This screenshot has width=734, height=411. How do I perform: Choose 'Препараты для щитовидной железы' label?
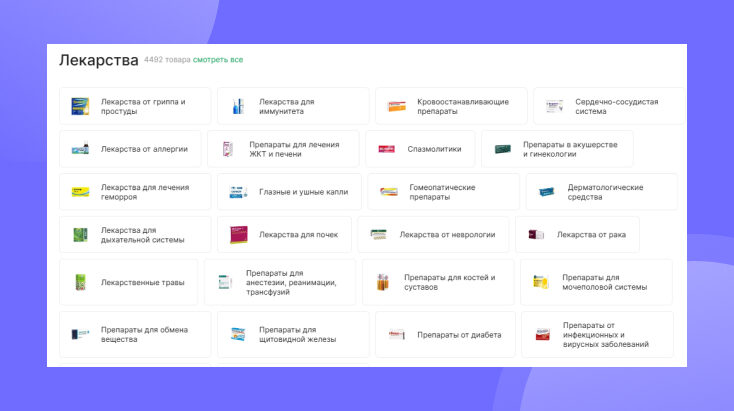(297, 334)
